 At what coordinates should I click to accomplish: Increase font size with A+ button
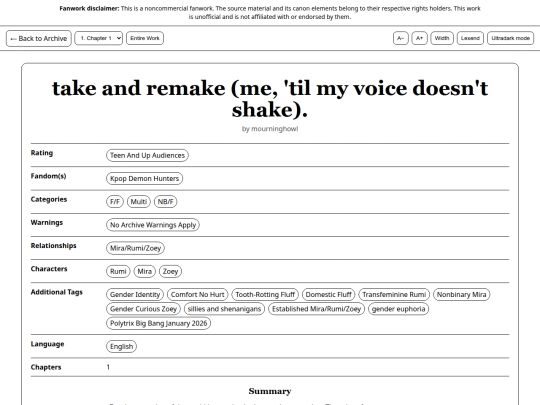coord(419,38)
